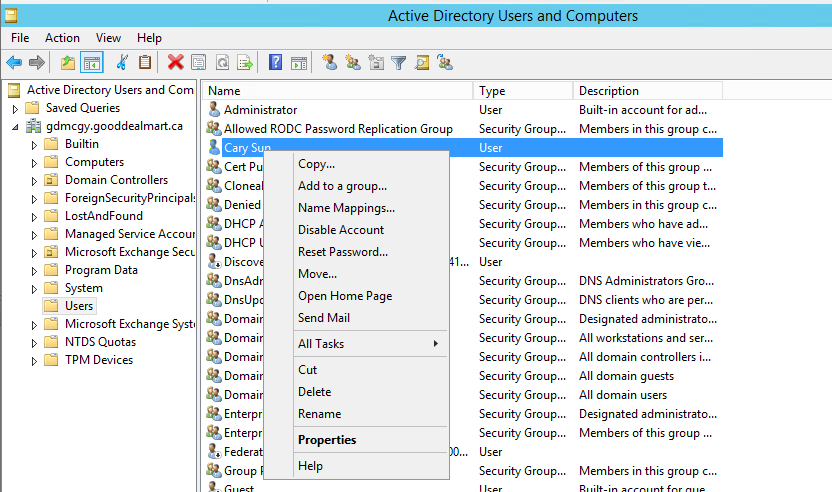Open Properties via toolbar sheet icon
The image size is (832, 492).
tap(198, 63)
